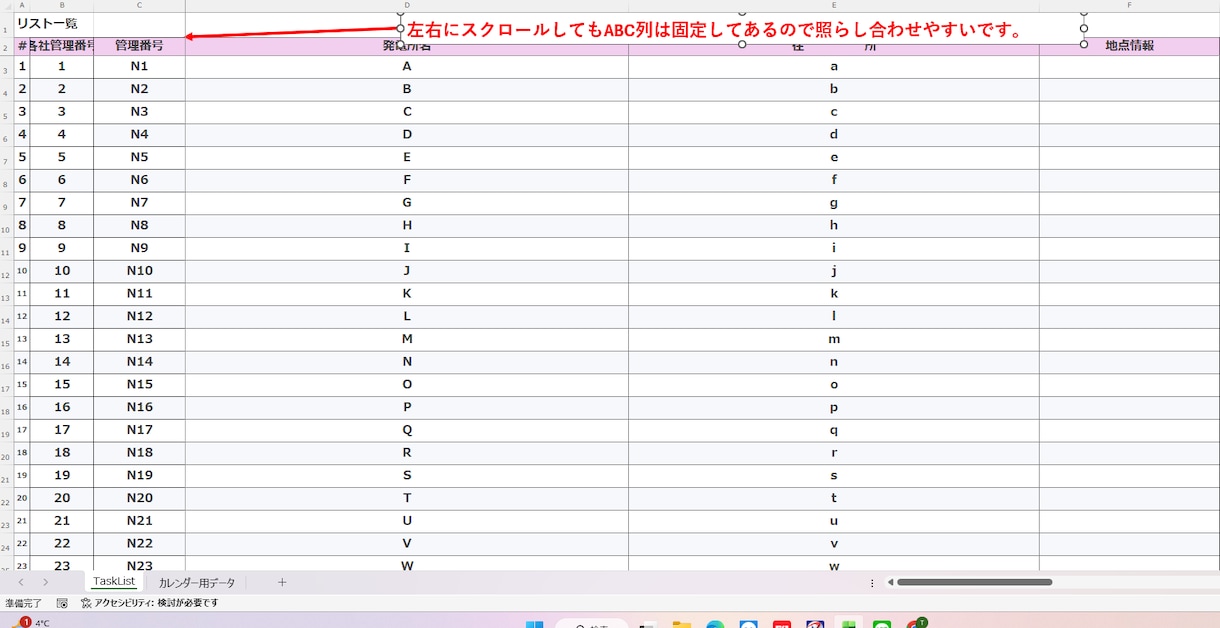Viewport: 1220px width, 628px height.
Task: Select column D header
Action: (x=406, y=5)
